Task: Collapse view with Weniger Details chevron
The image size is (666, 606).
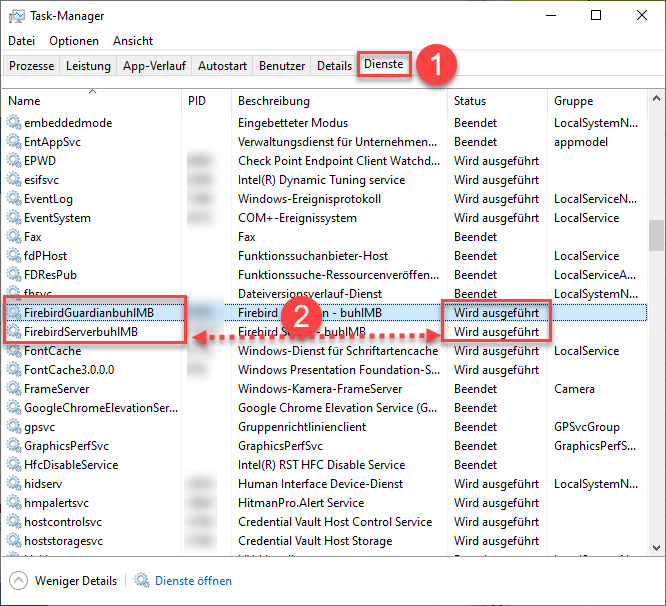Action: [x=19, y=581]
